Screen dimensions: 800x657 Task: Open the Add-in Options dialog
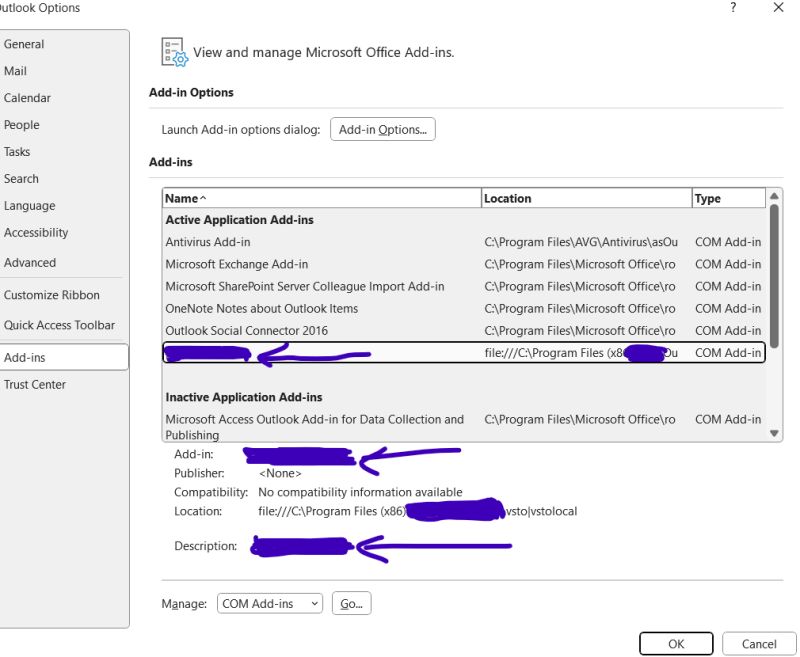(382, 129)
